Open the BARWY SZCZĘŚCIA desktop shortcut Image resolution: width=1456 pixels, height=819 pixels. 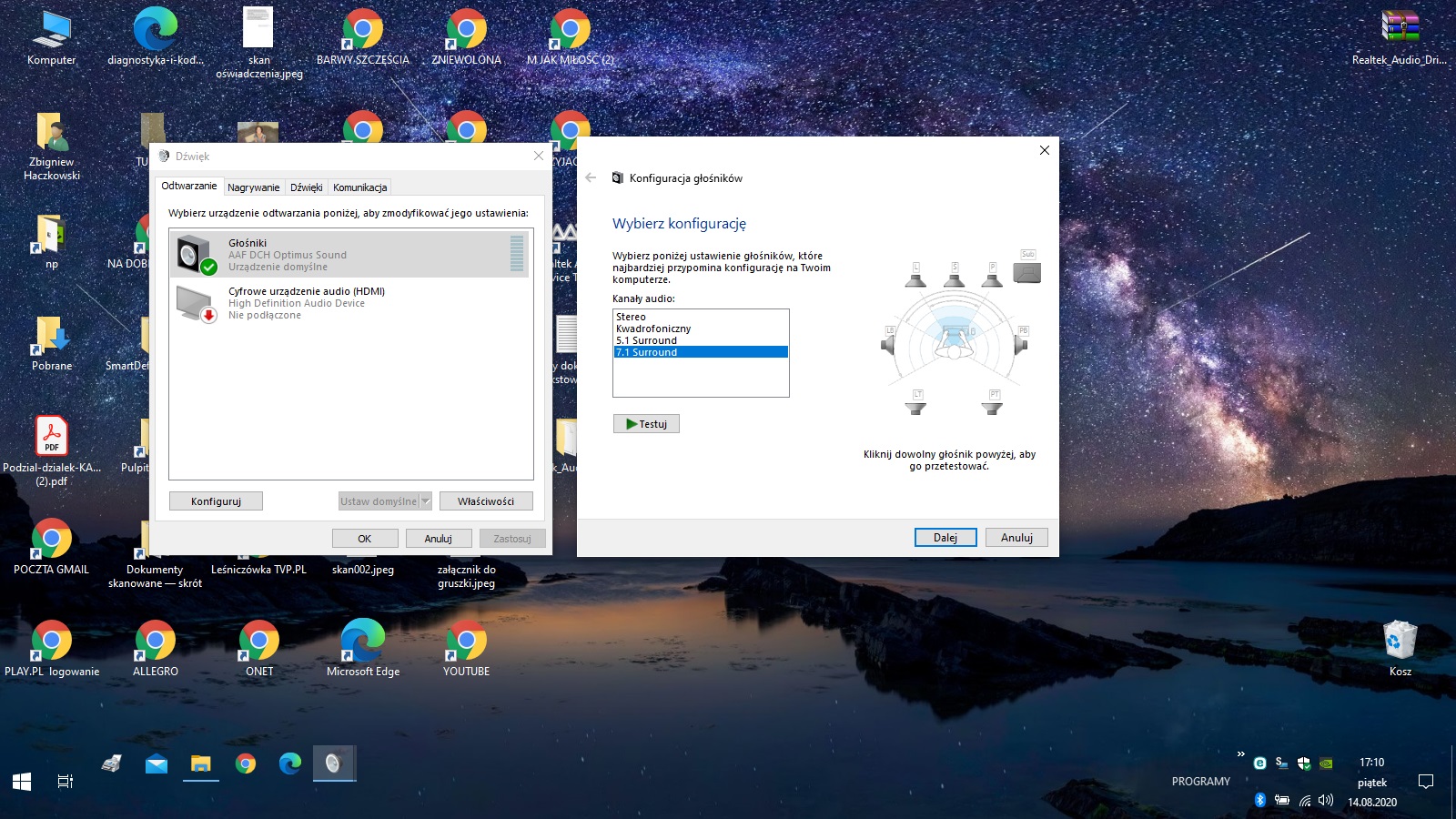pyautogui.click(x=363, y=37)
